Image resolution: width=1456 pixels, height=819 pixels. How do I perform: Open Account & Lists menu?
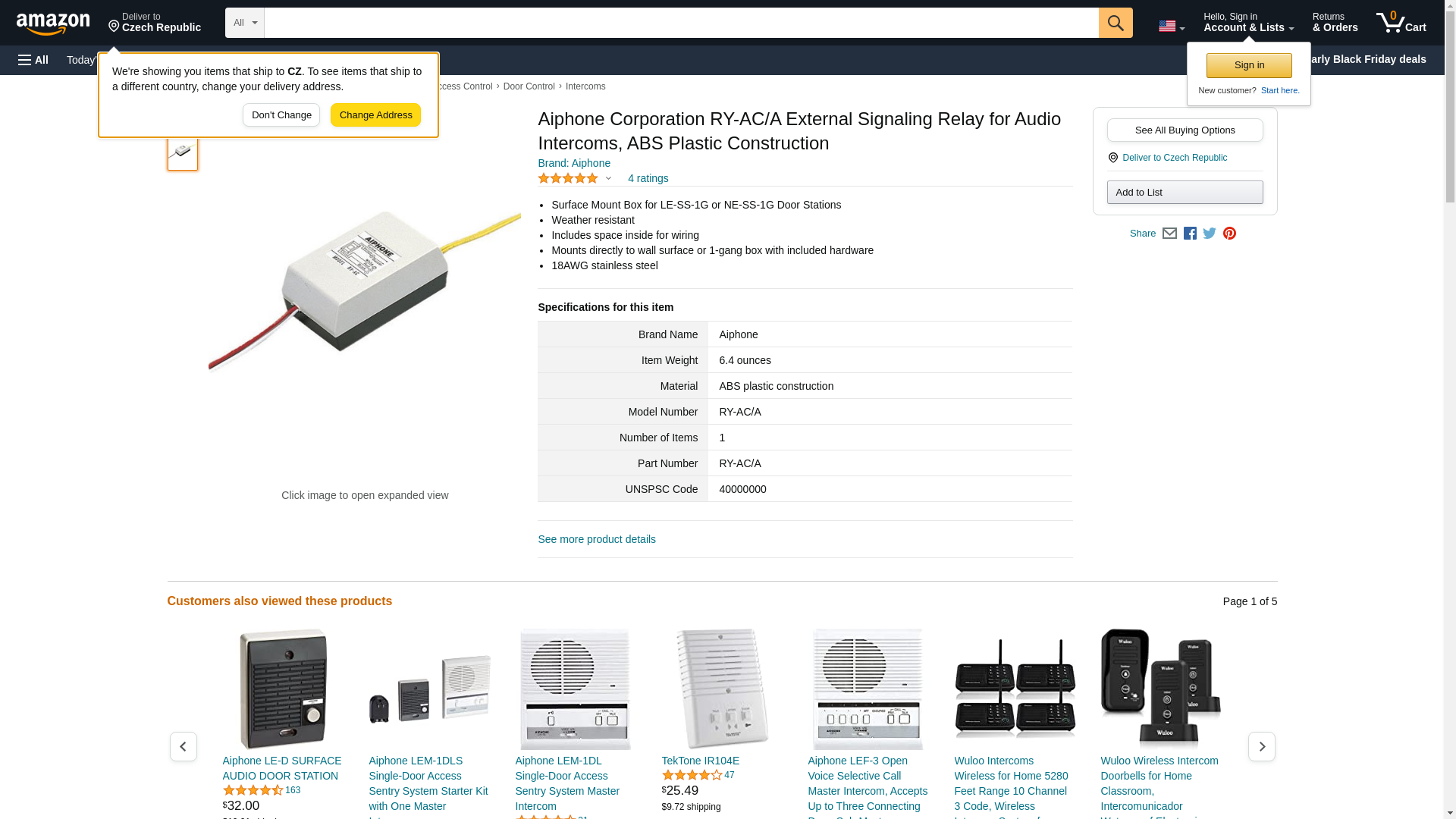[1248, 23]
